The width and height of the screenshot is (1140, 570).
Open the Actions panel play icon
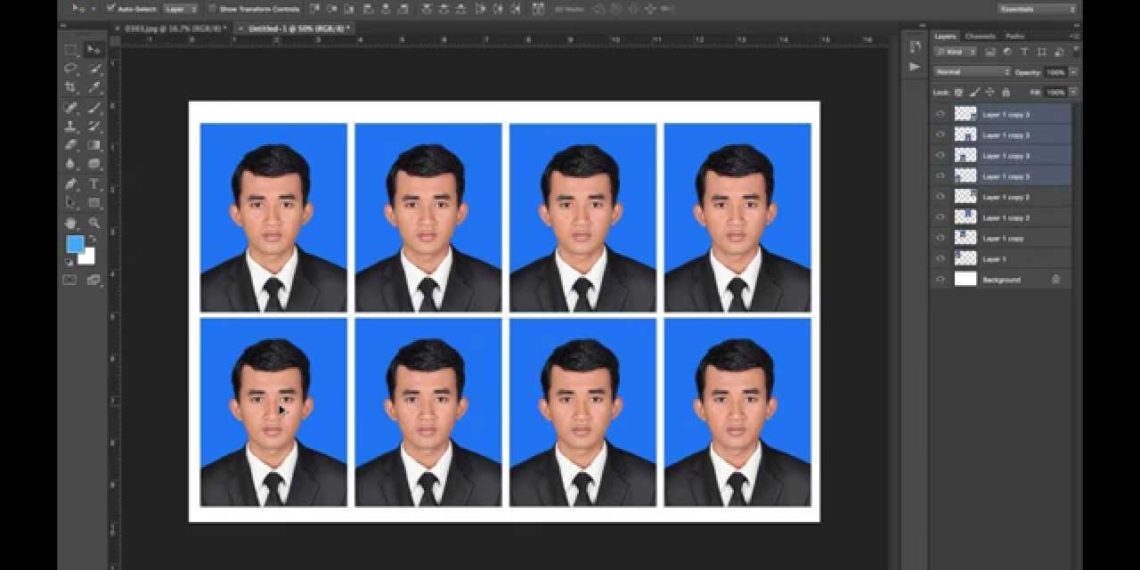coord(915,67)
